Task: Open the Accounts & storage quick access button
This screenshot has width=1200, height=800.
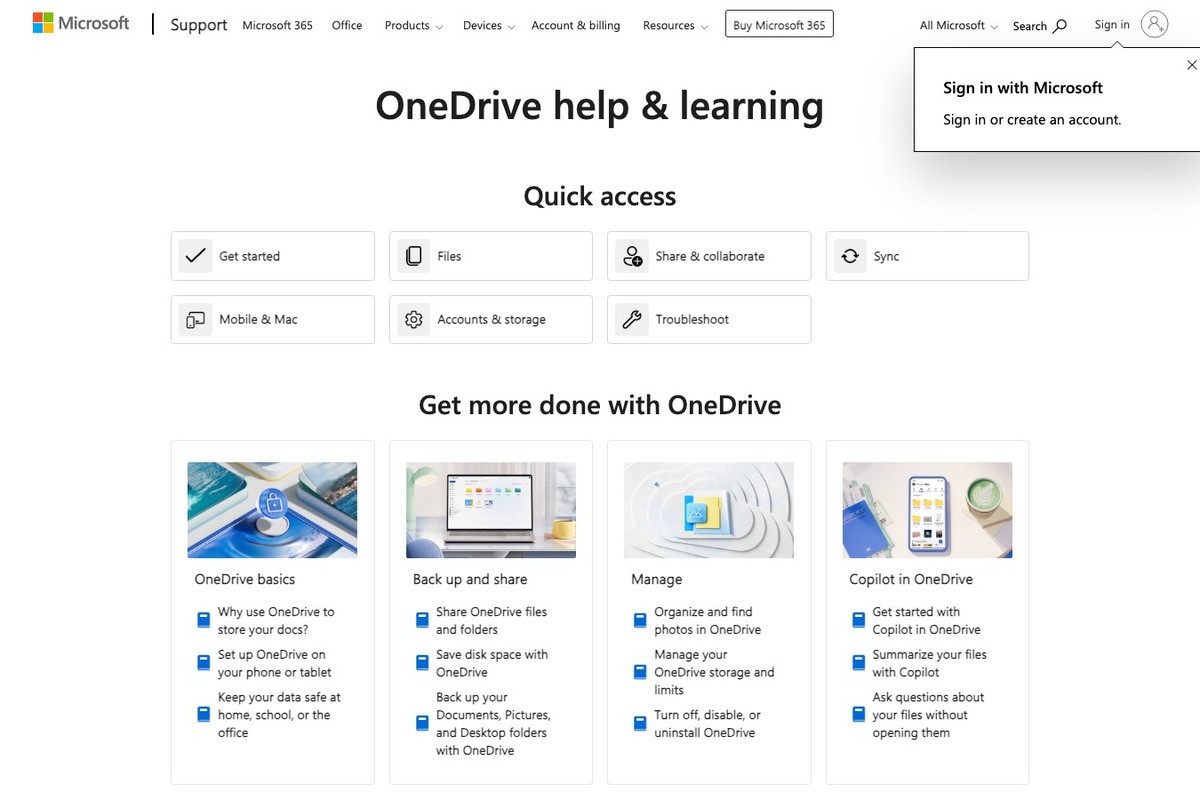Action: tap(491, 319)
